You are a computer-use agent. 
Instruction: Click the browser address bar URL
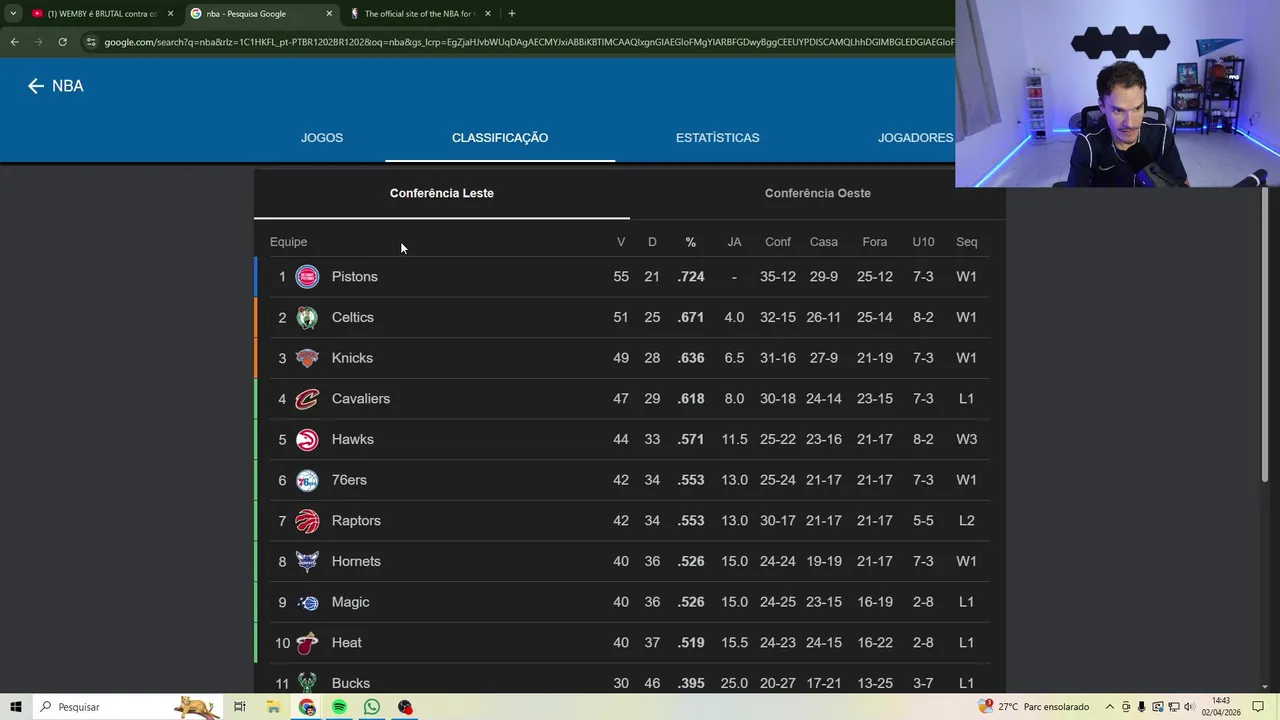(x=528, y=42)
